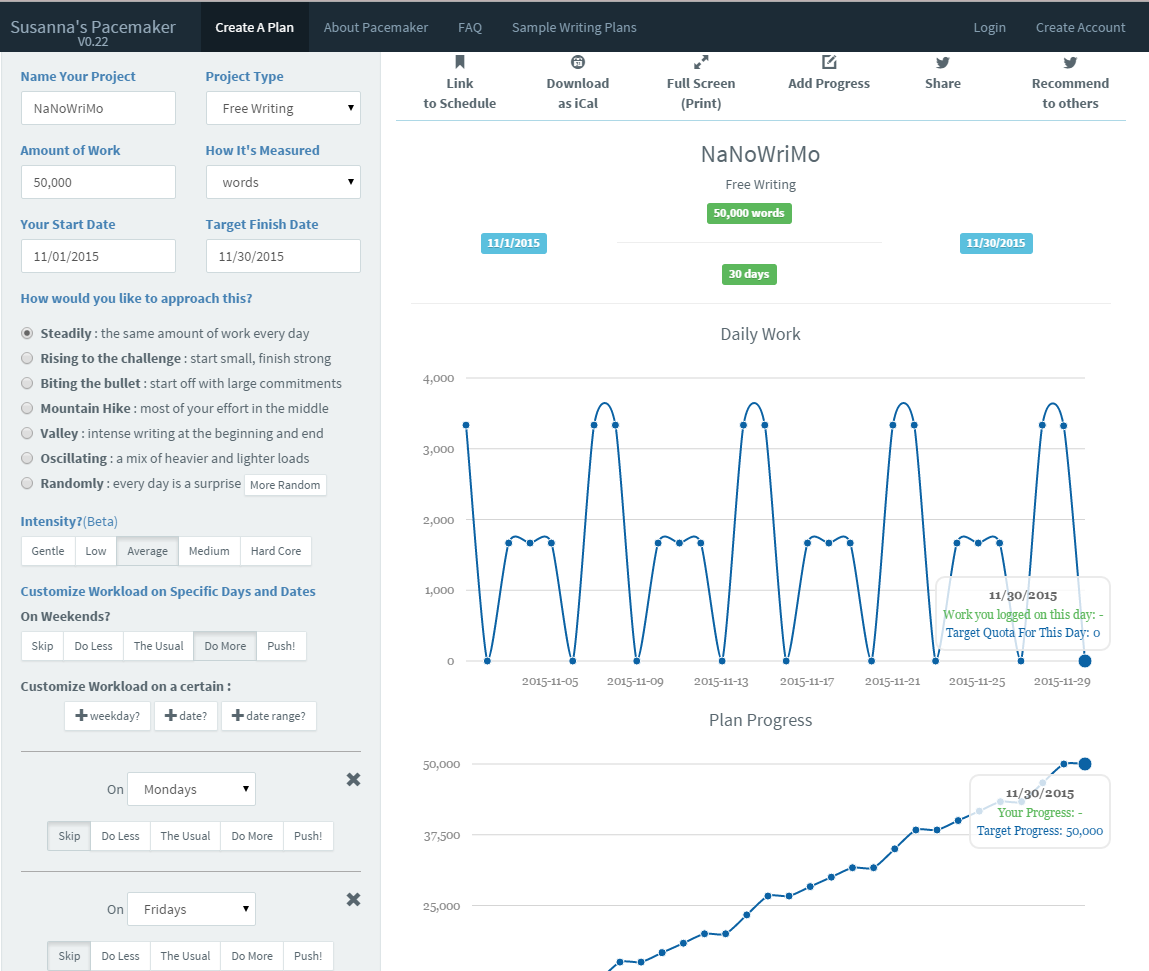This screenshot has height=971, width=1149.
Task: Select the Randomly approach radio button
Action: pos(27,483)
